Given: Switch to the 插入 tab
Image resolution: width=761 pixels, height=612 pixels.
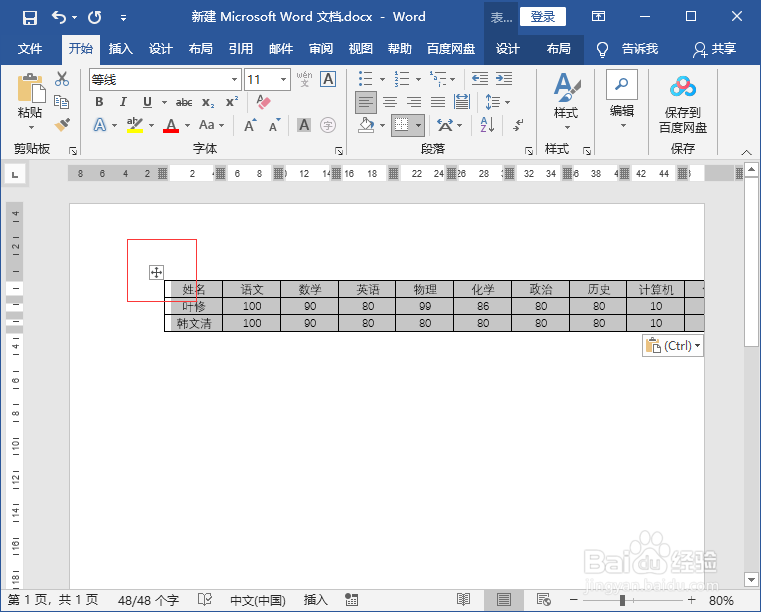Looking at the screenshot, I should pyautogui.click(x=120, y=49).
